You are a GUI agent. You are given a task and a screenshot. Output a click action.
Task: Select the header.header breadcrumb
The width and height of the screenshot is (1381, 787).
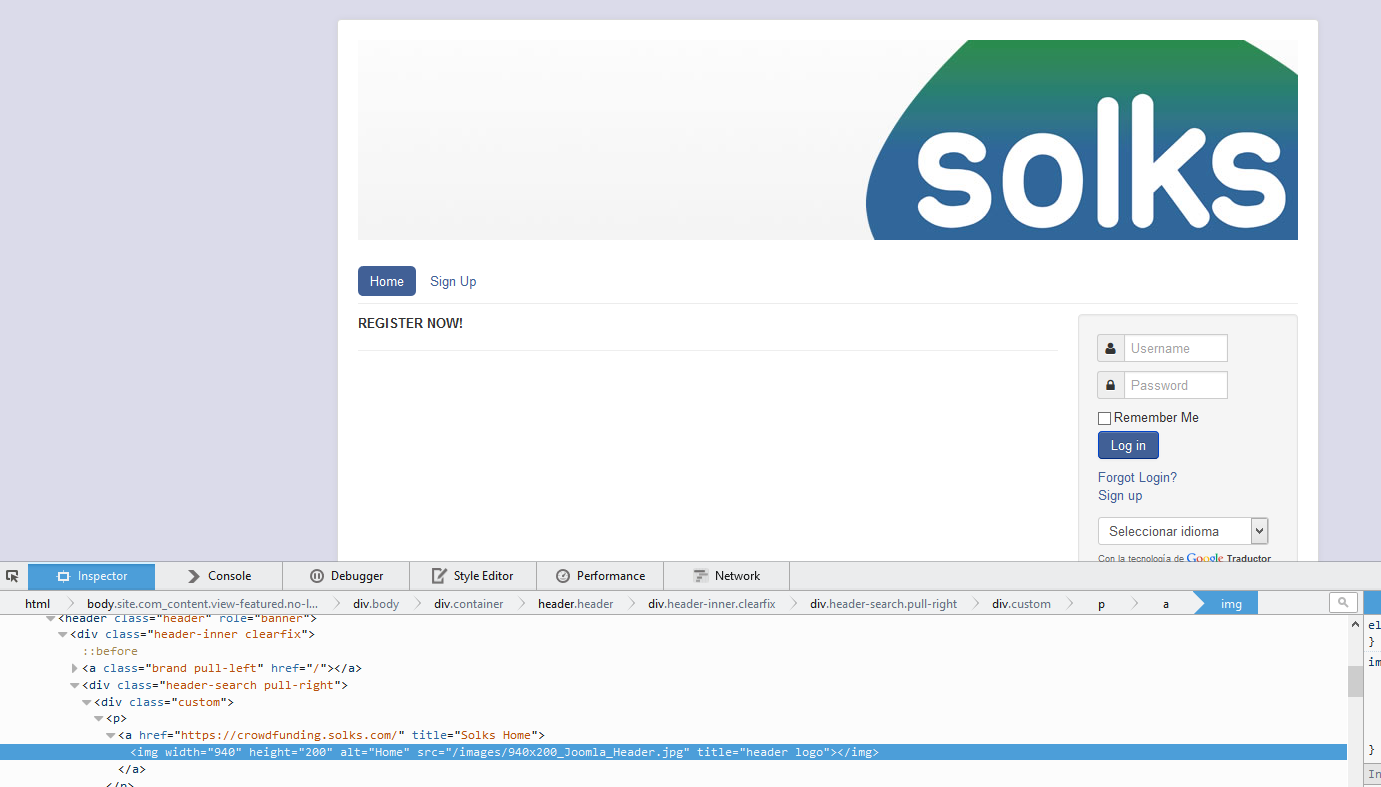(x=576, y=604)
